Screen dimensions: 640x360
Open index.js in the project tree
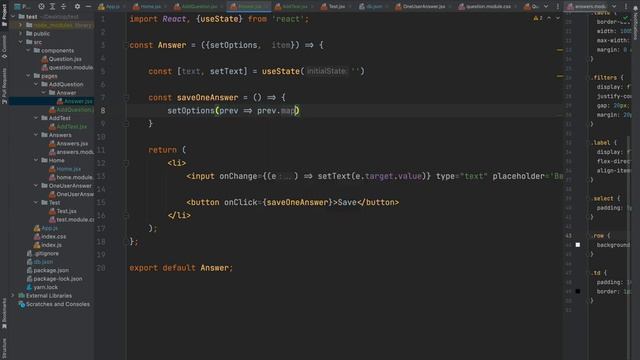[48, 245]
